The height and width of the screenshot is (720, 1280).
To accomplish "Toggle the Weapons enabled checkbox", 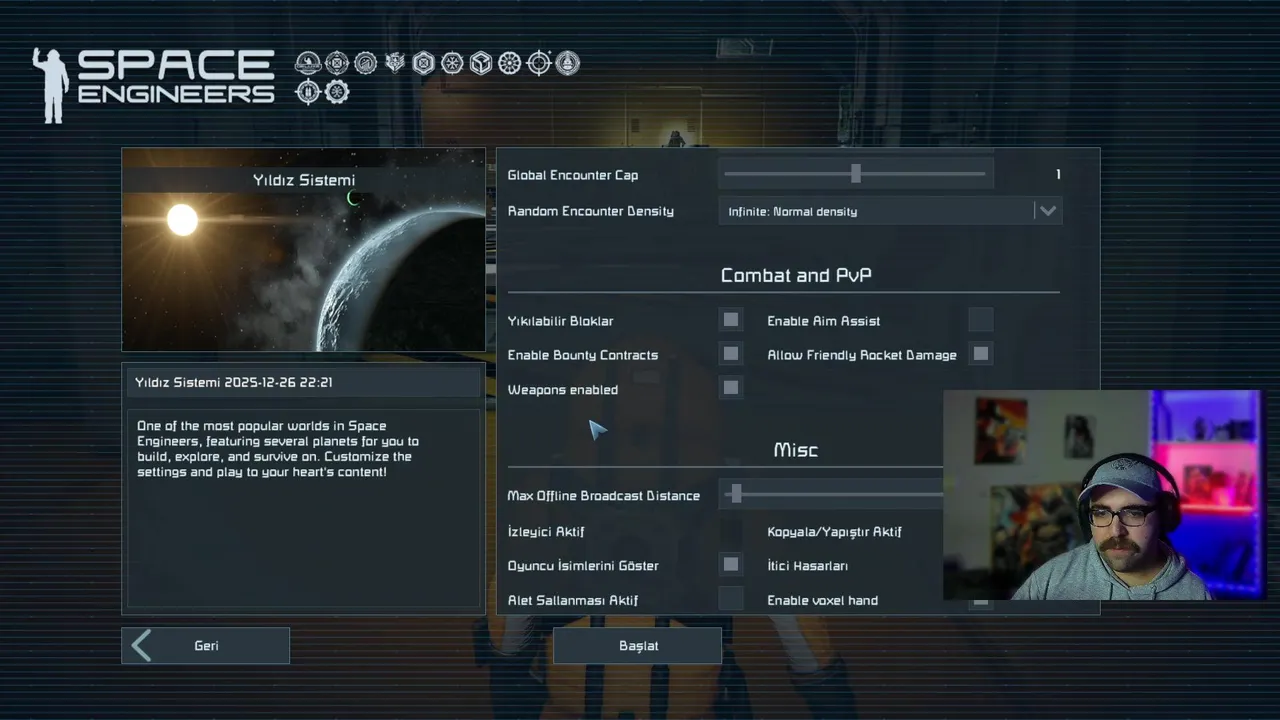I will click(x=731, y=388).
